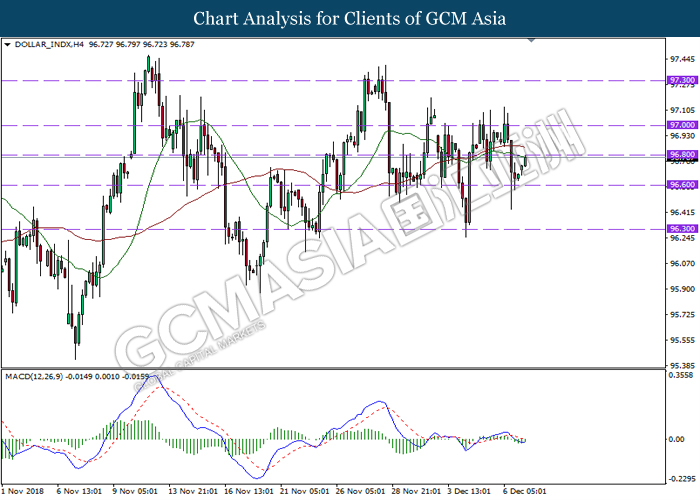
Task: Select the 96.600 purple price level label
Action: pos(682,185)
